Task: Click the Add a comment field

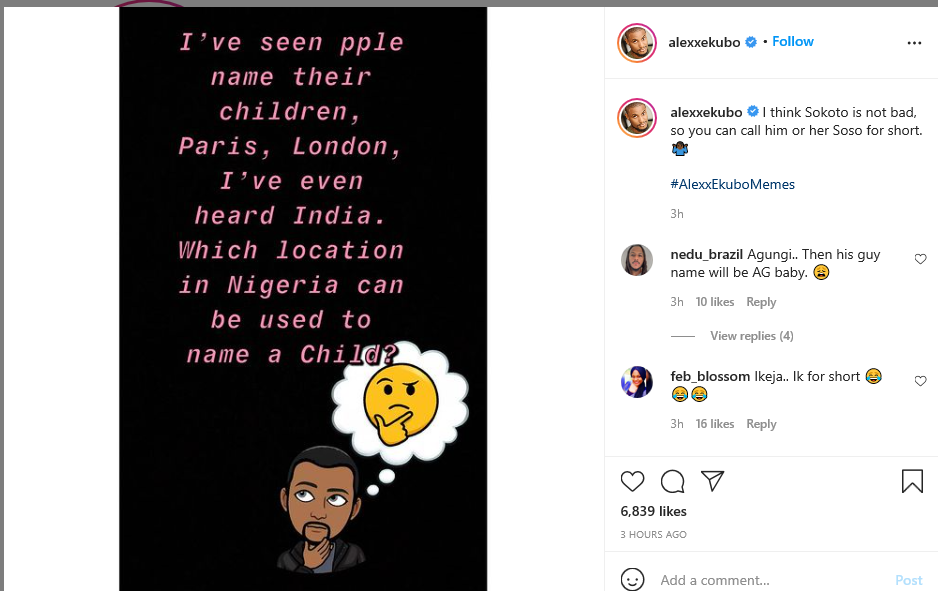Action: (x=770, y=580)
